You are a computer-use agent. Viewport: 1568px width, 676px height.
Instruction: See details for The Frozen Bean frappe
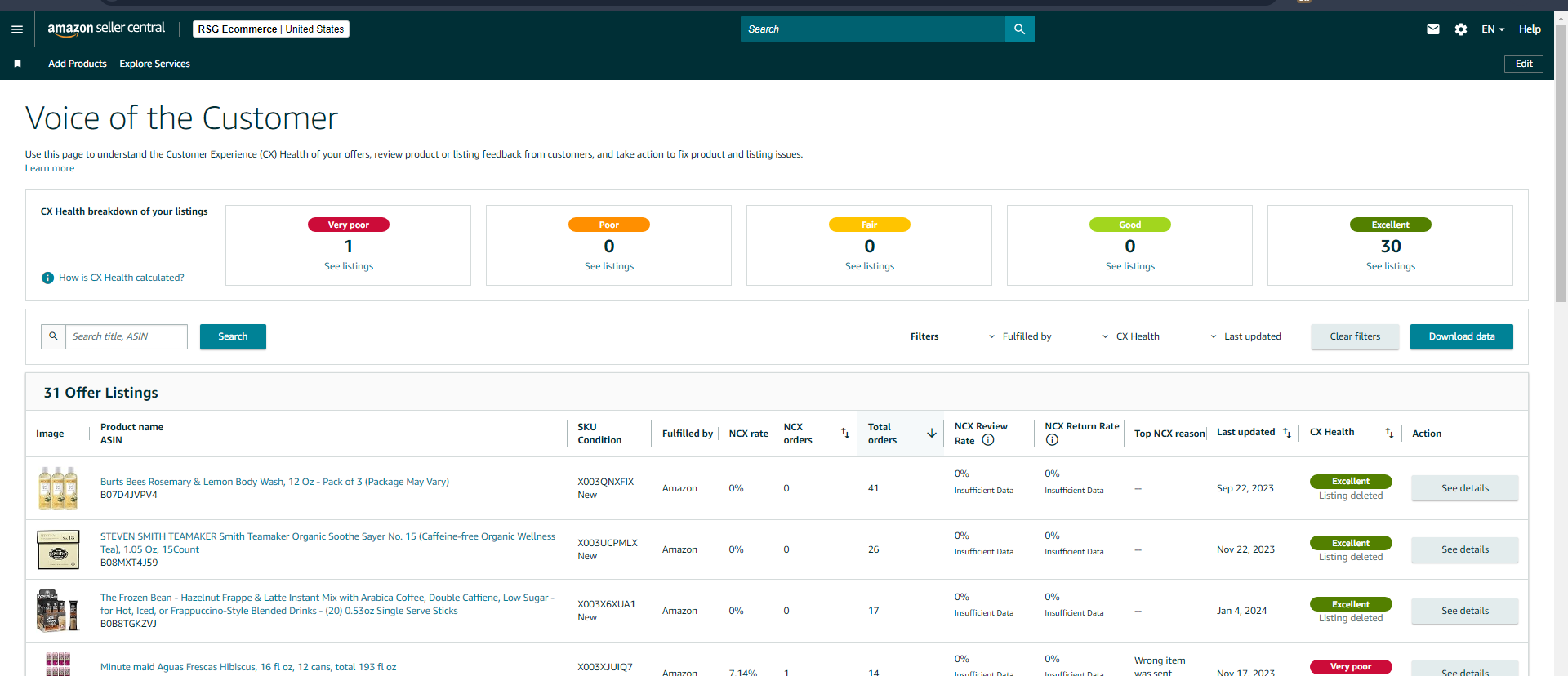click(x=1465, y=611)
